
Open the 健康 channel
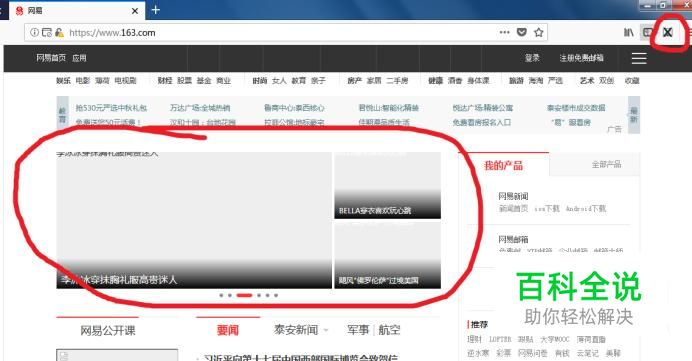[x=436, y=81]
